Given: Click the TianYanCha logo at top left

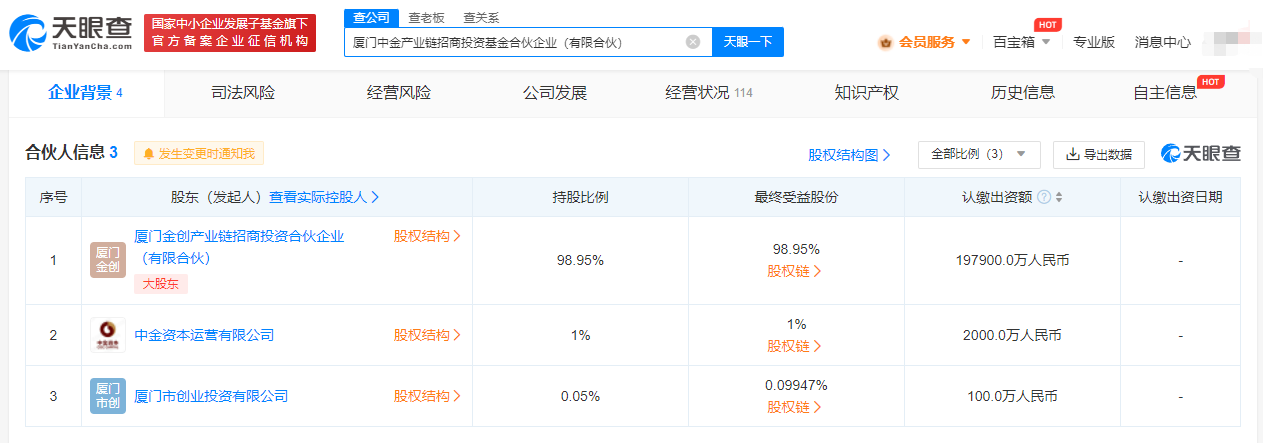Looking at the screenshot, I should [71, 33].
